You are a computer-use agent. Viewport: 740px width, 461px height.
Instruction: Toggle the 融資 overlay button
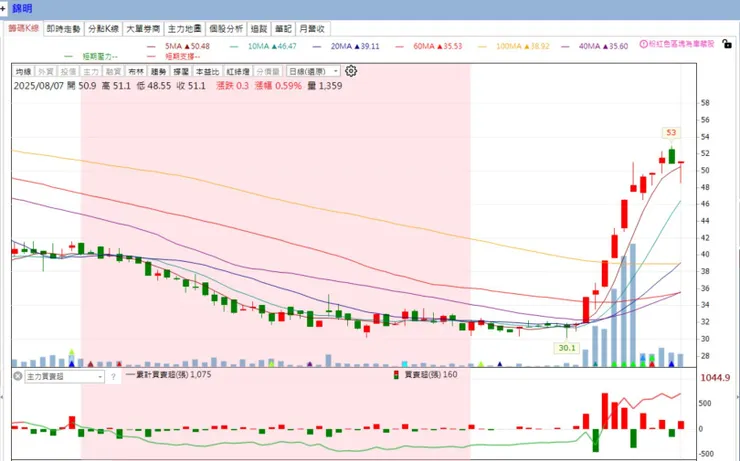pos(113,72)
